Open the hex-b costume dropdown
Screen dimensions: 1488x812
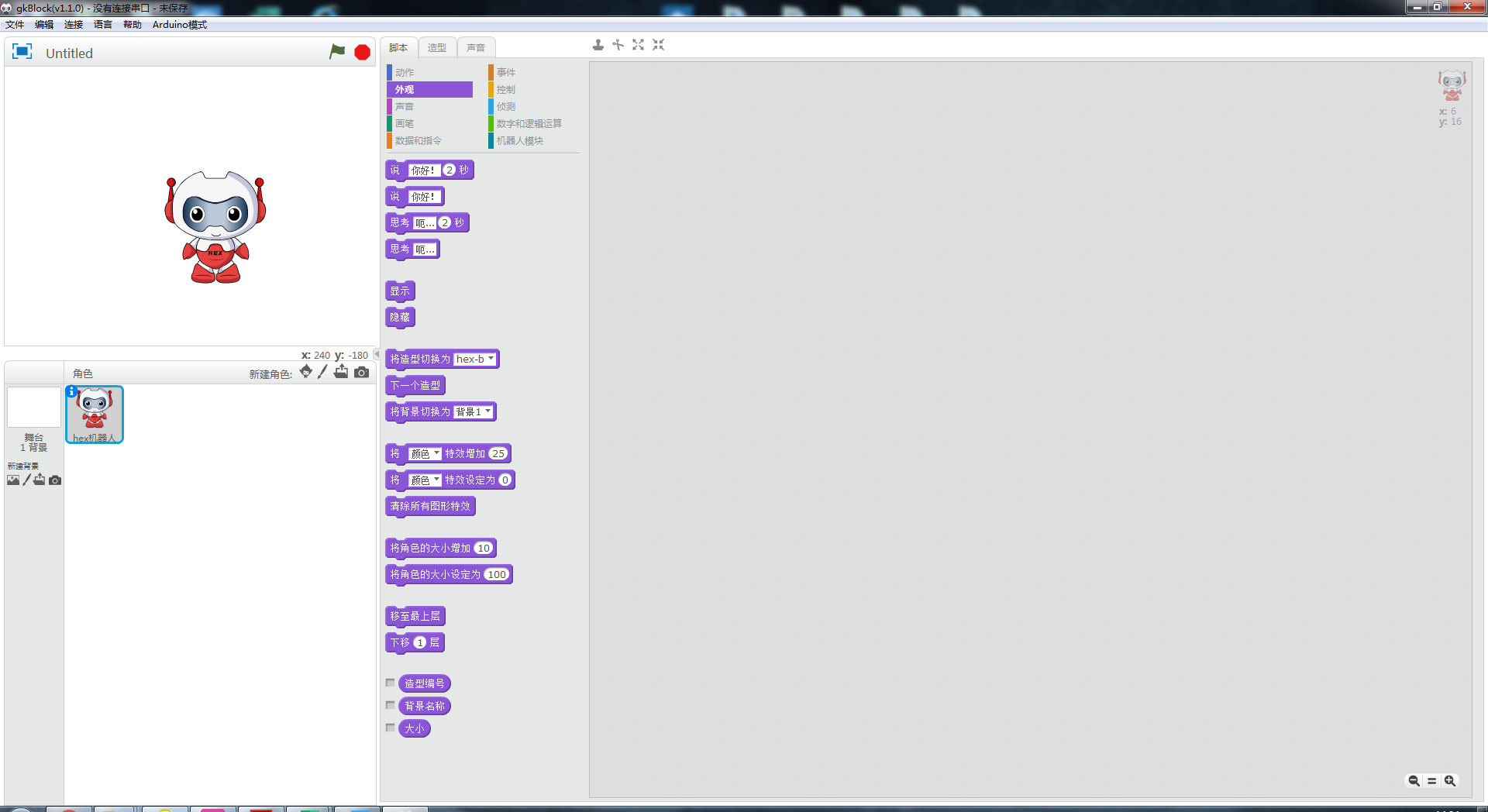491,359
